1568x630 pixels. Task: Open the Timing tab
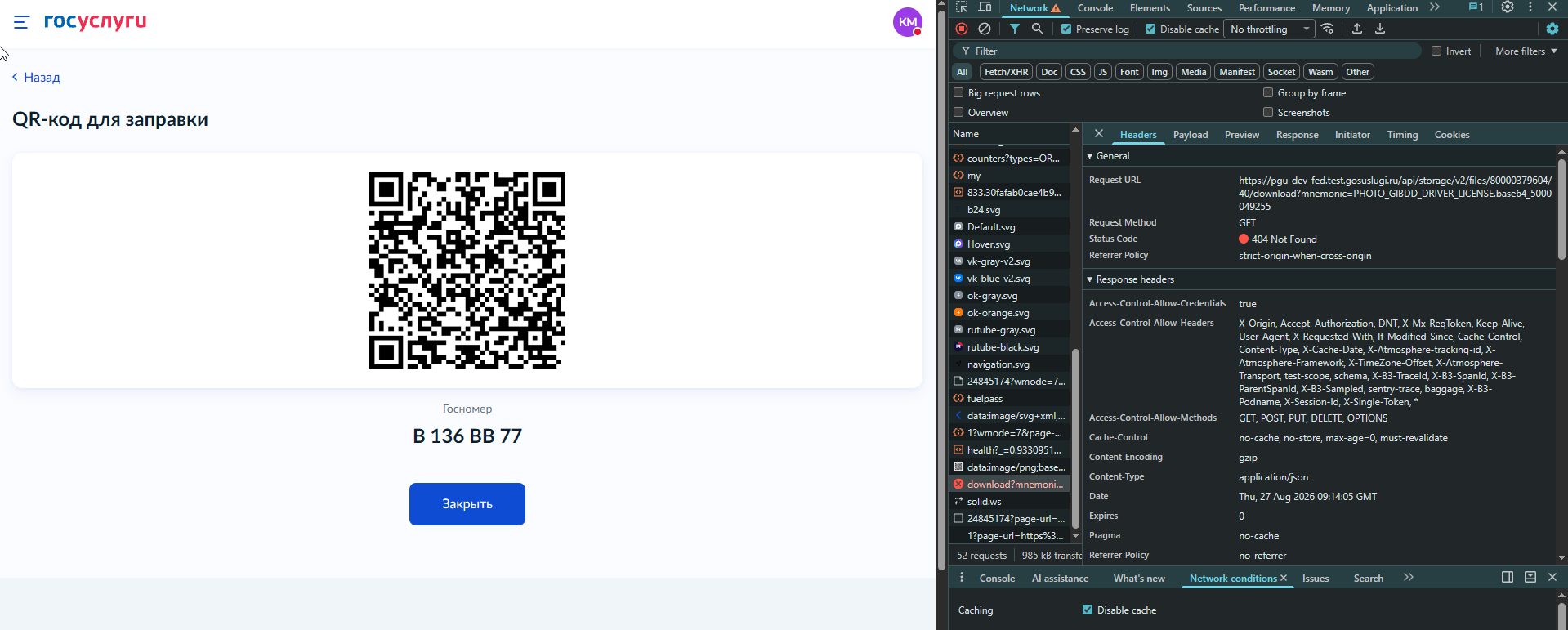[1402, 135]
